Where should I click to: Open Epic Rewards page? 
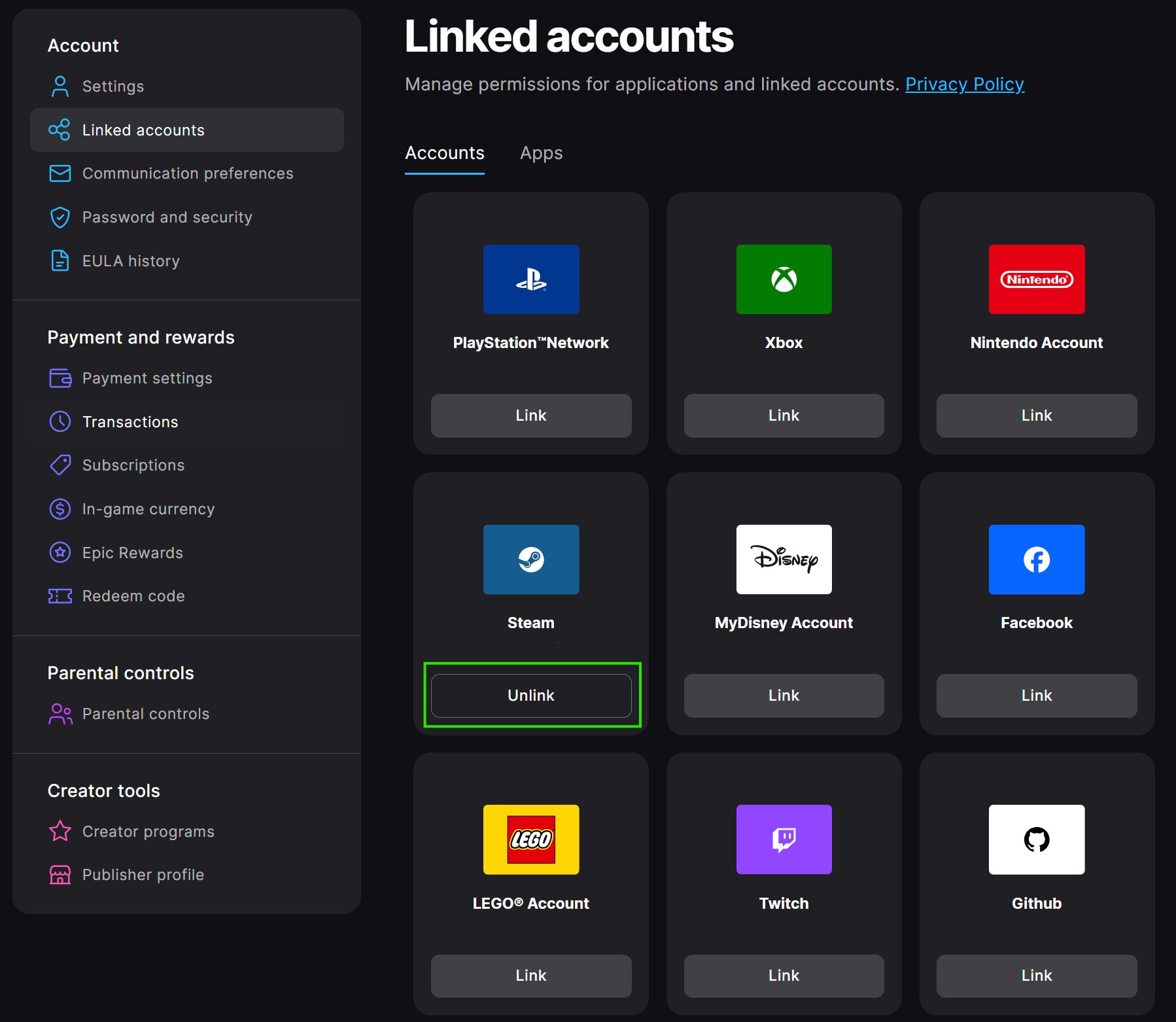tap(132, 553)
